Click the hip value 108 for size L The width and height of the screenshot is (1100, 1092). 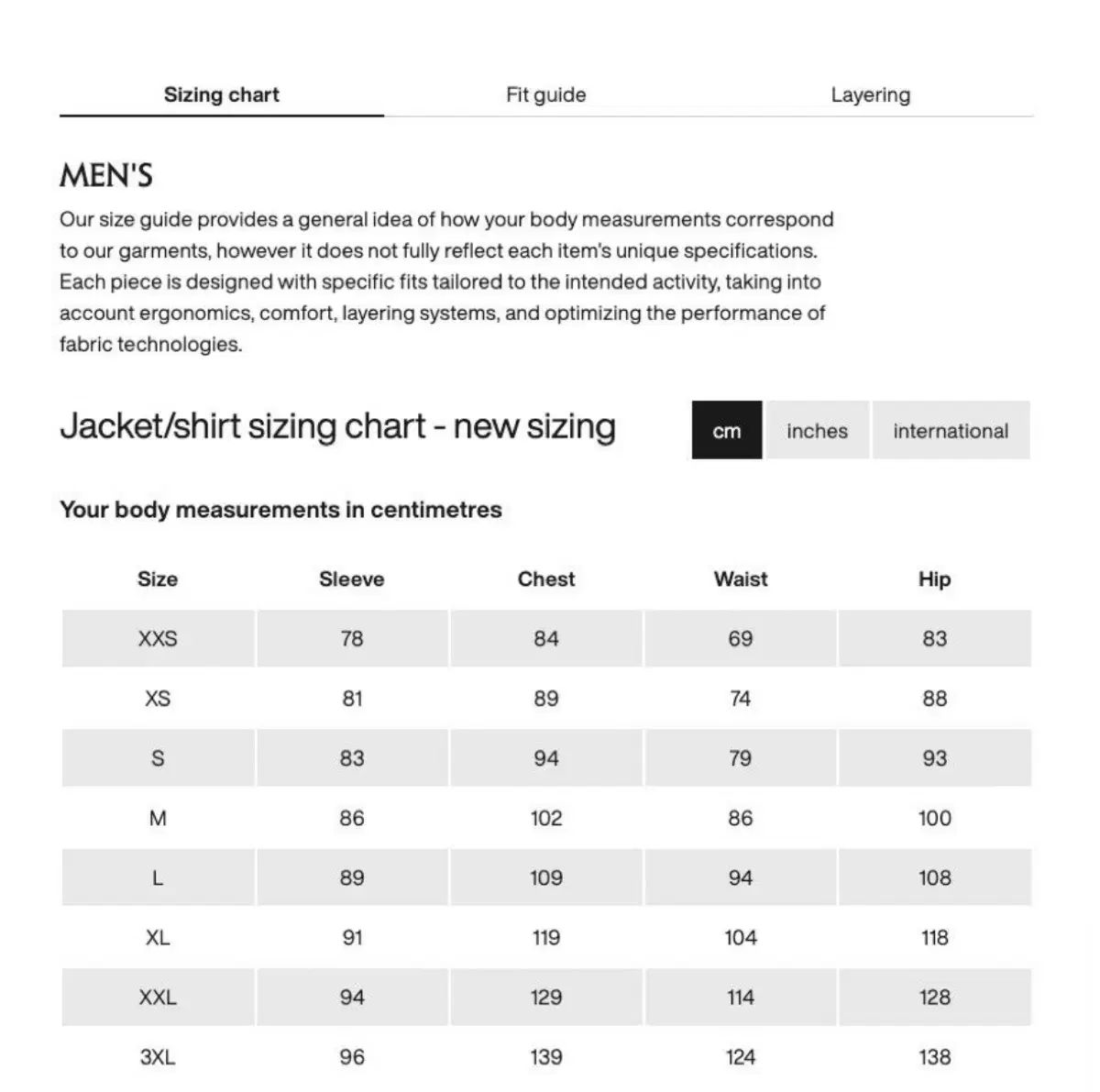[x=935, y=878]
